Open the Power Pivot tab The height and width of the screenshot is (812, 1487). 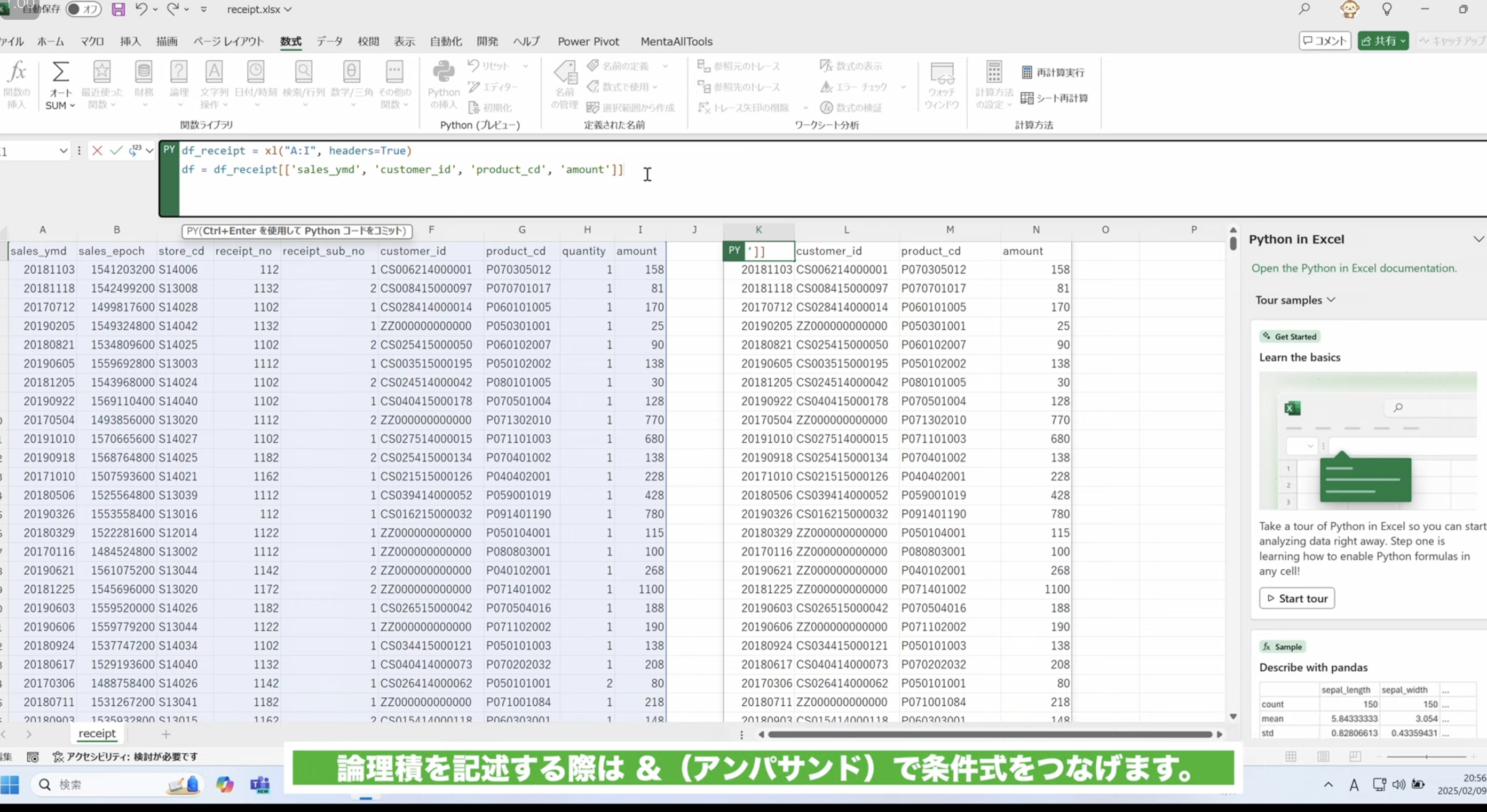588,42
